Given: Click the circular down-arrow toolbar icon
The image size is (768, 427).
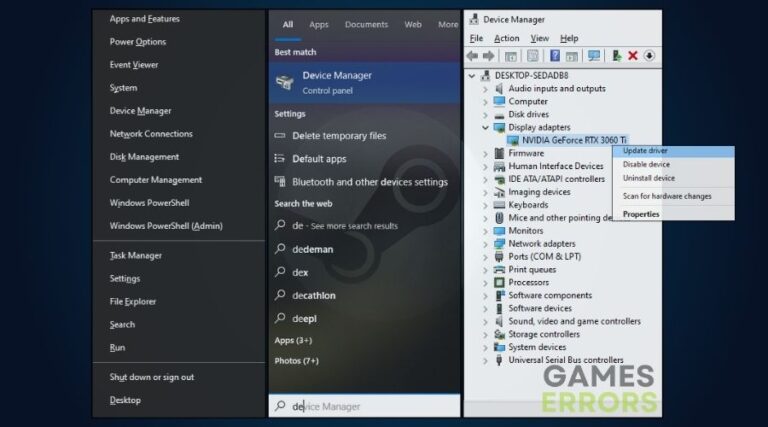Looking at the screenshot, I should pyautogui.click(x=649, y=56).
